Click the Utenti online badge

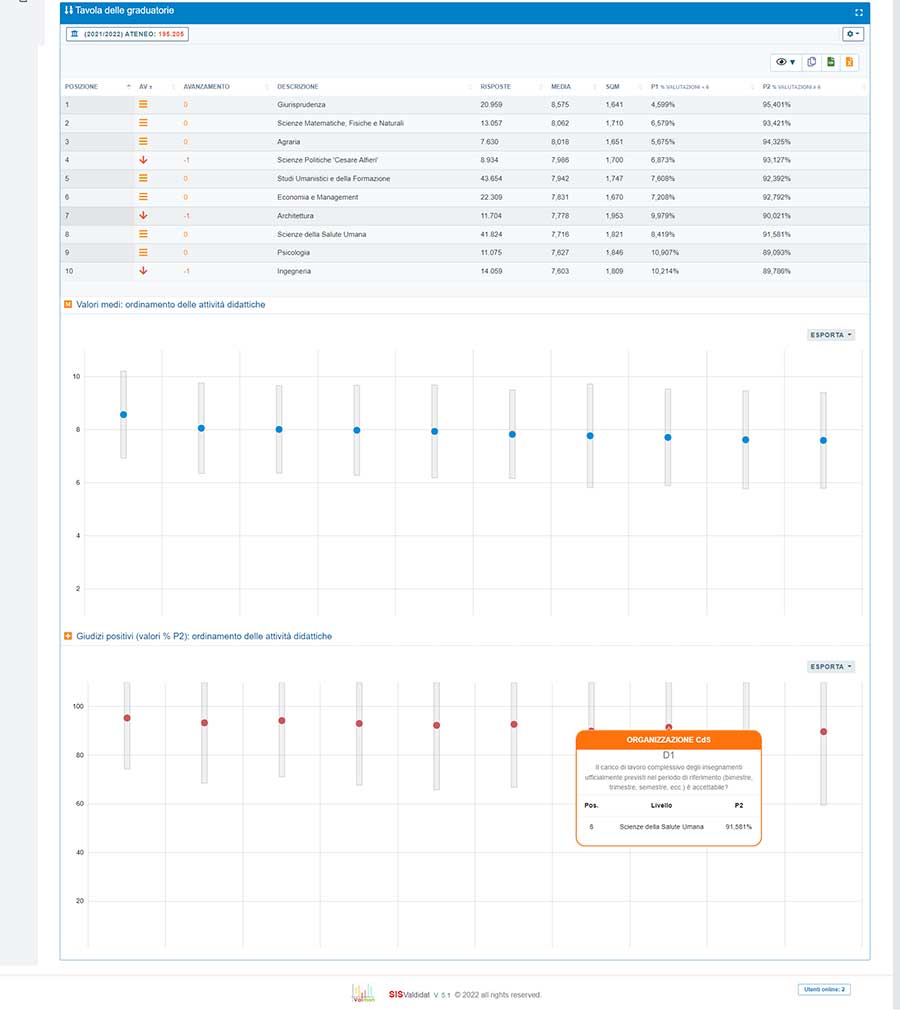[x=824, y=989]
